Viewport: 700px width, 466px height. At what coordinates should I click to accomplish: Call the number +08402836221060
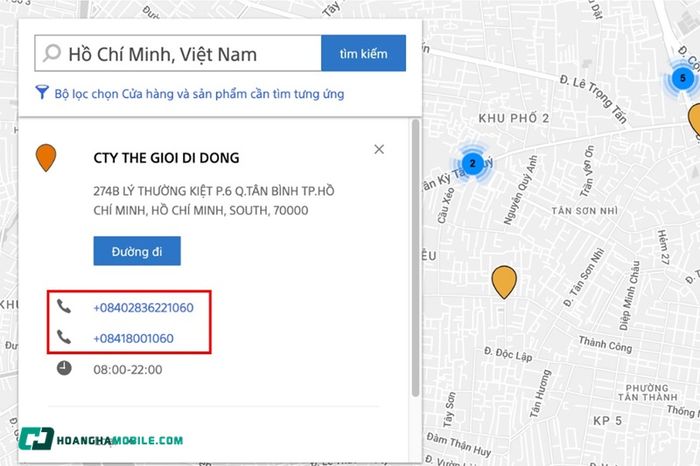click(x=143, y=308)
